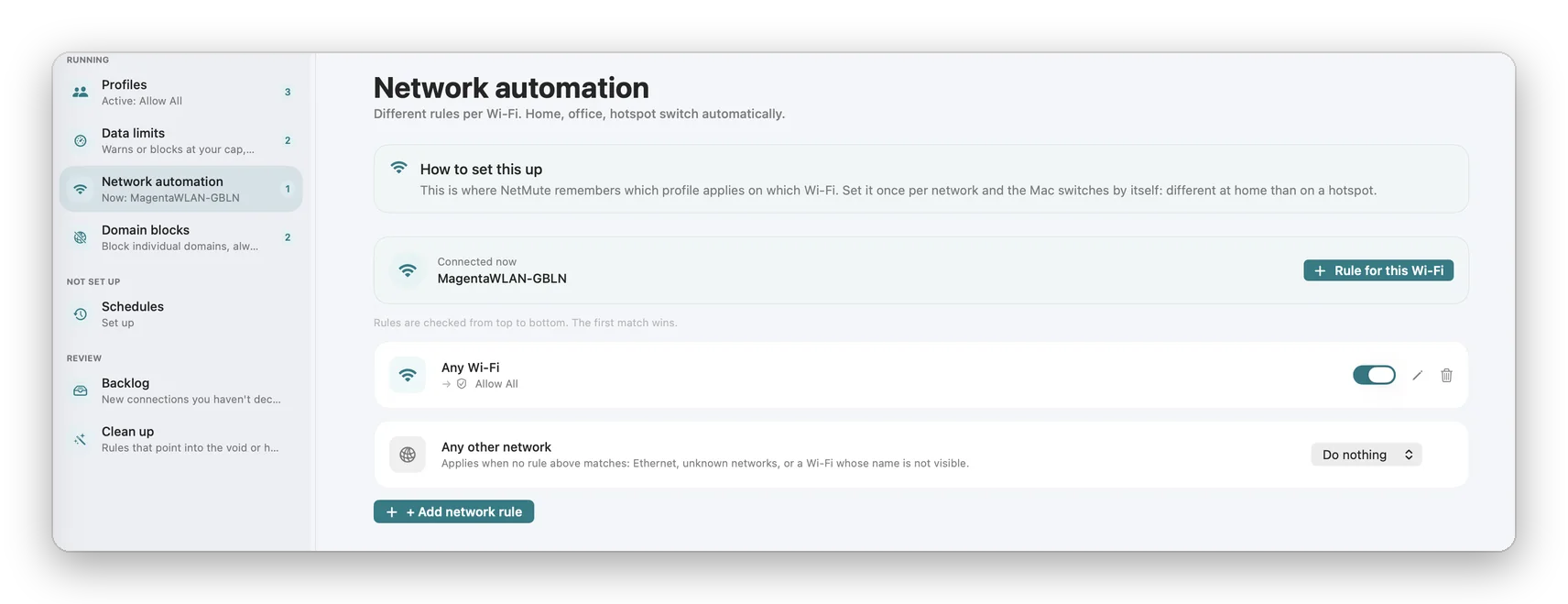This screenshot has width=1568, height=604.
Task: Click the Allow All profile label
Action: [496, 384]
